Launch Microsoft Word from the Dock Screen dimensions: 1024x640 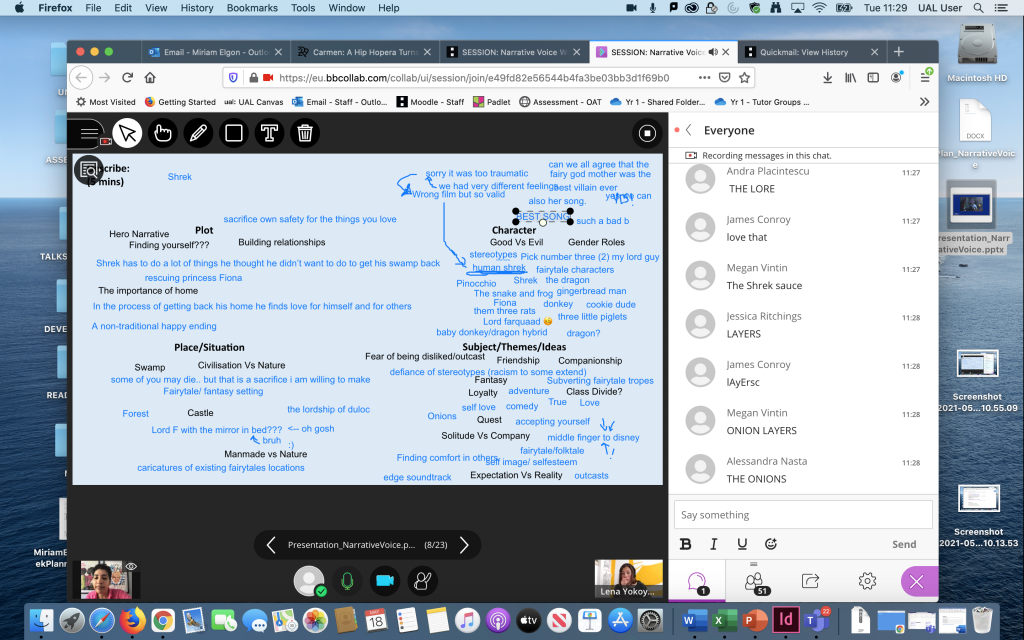694,620
